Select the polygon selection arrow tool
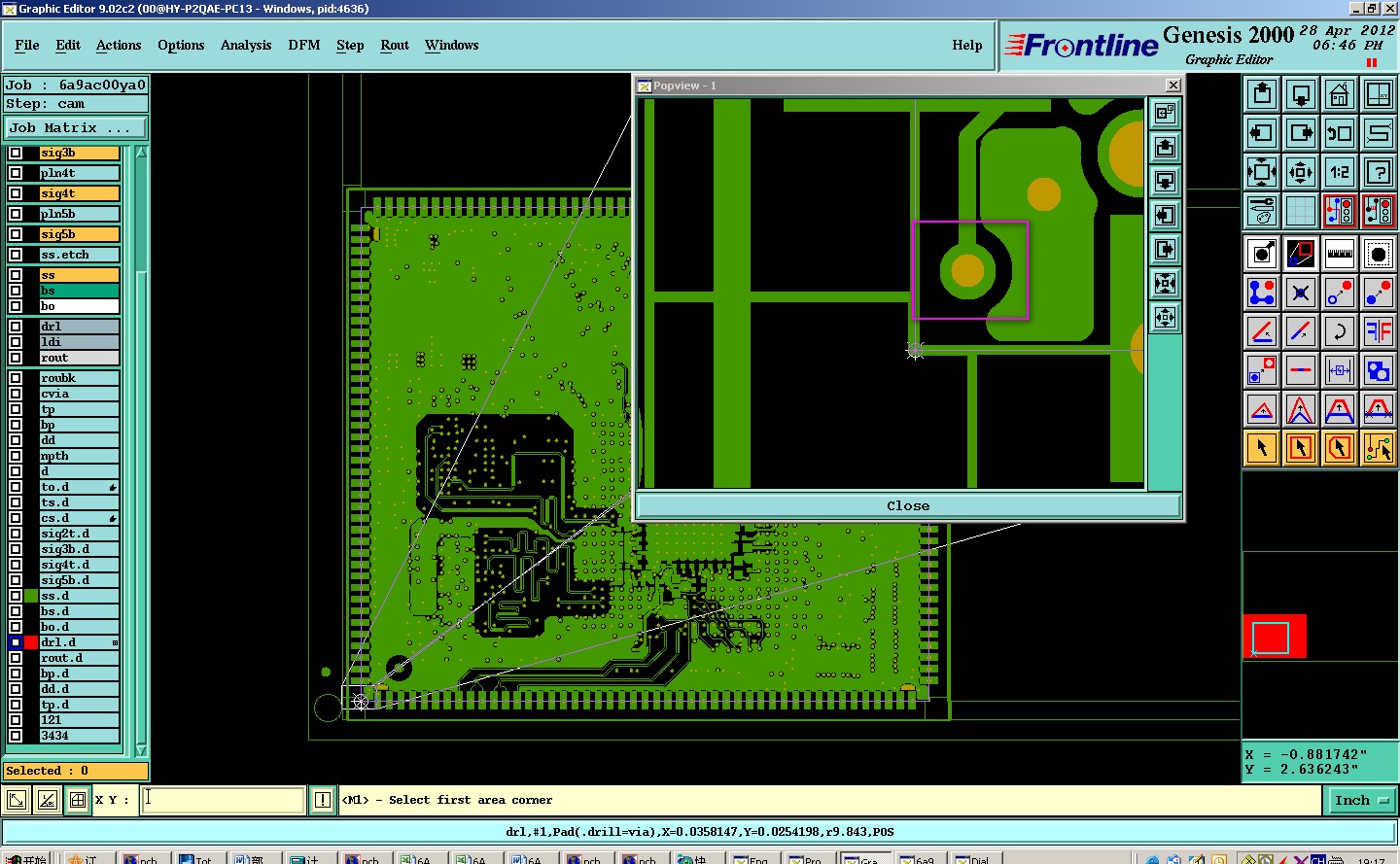 [1340, 448]
